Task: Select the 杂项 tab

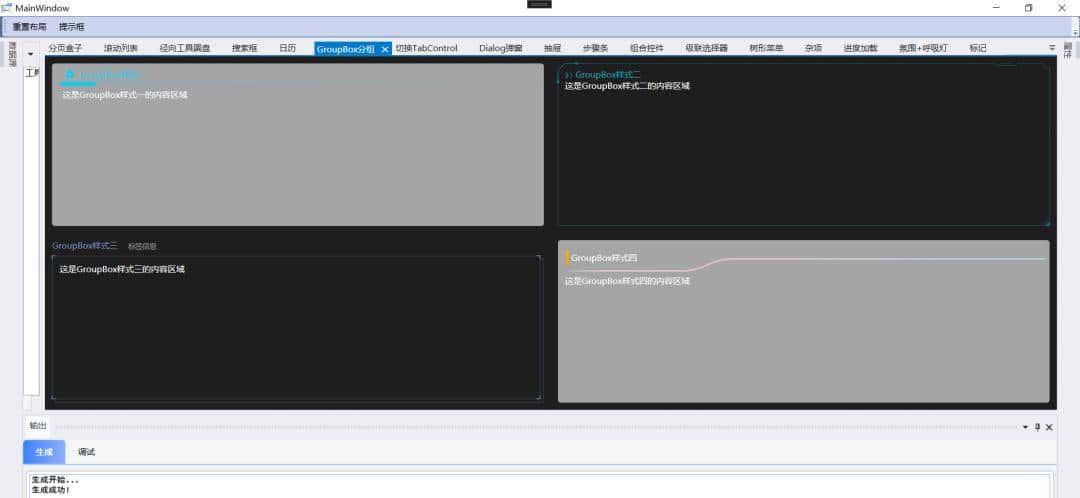Action: tap(813, 48)
